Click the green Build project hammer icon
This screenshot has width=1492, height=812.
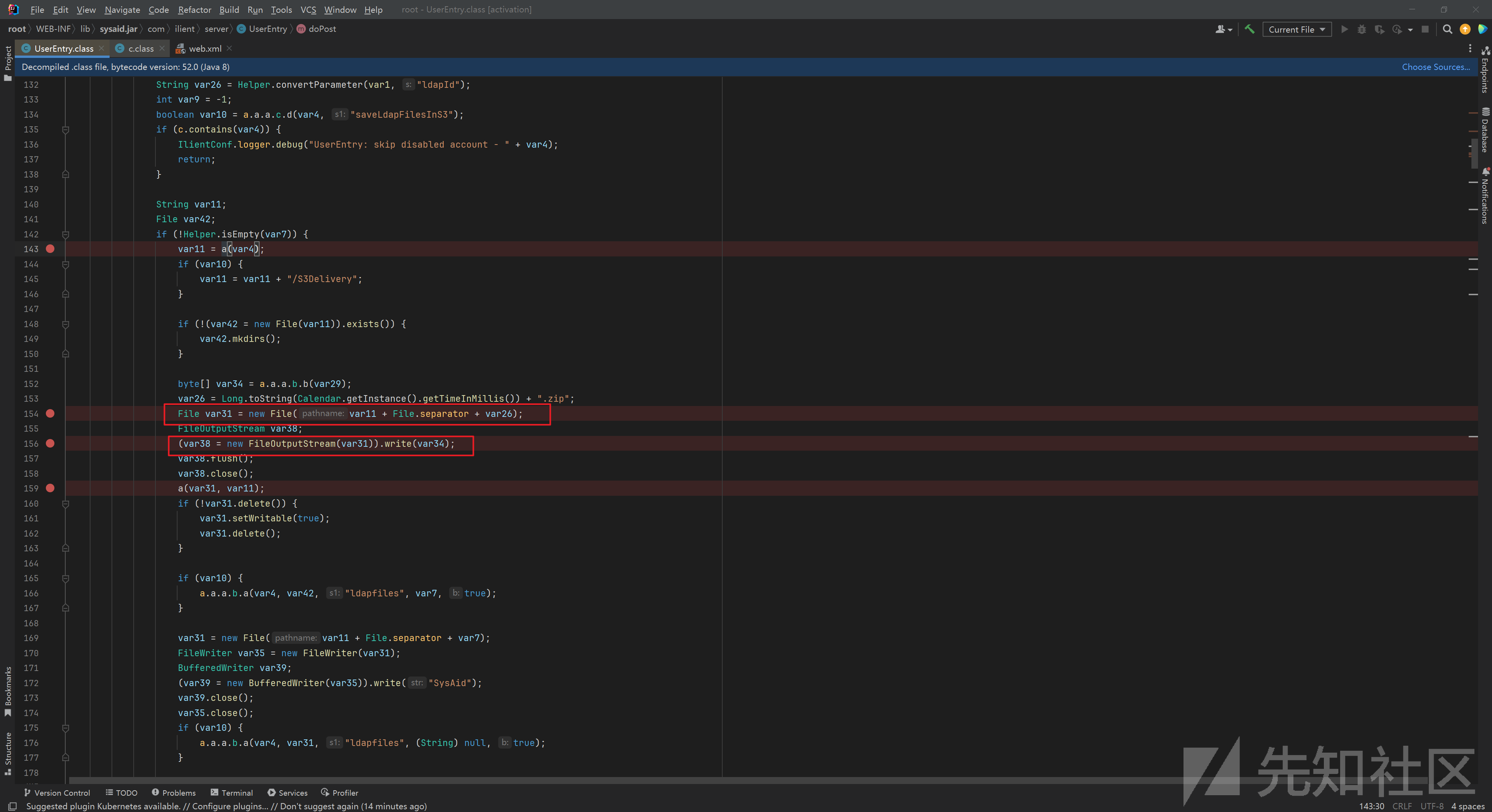(1249, 29)
